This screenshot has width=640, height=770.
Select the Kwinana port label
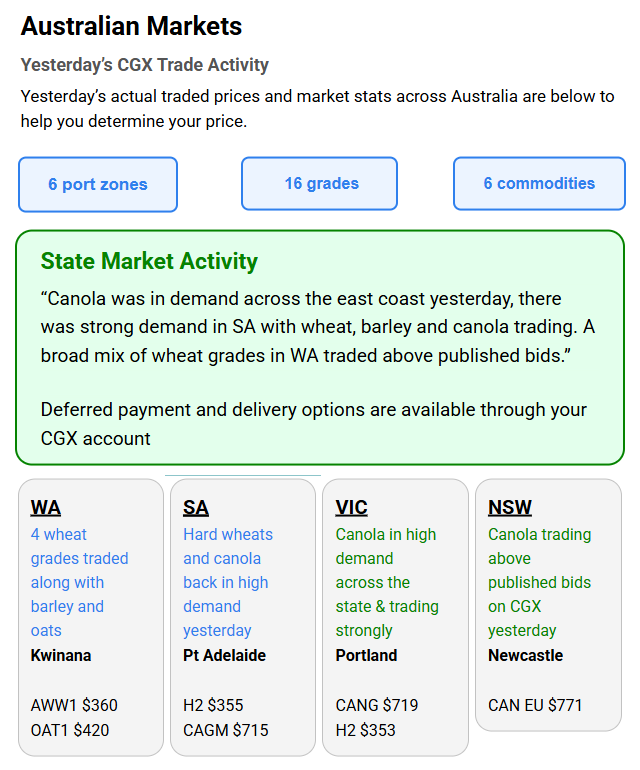coord(61,656)
